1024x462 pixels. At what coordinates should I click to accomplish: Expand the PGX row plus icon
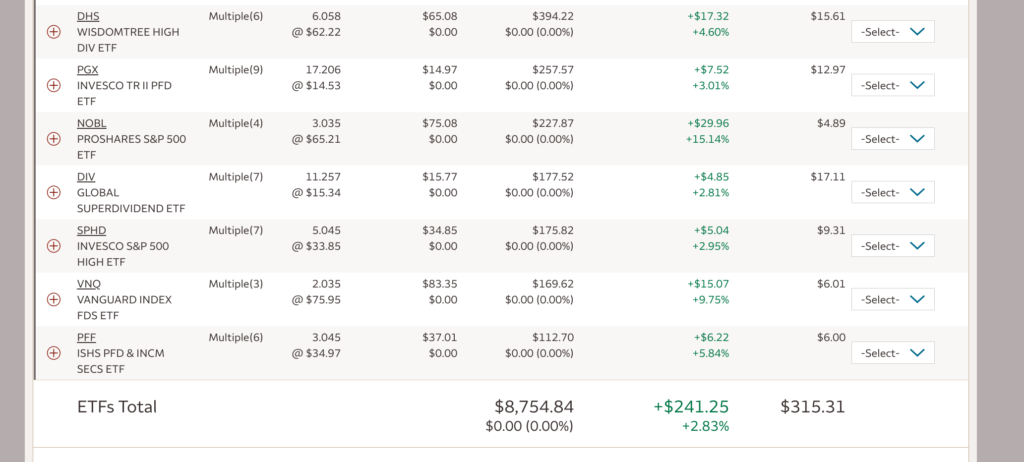tap(54, 85)
